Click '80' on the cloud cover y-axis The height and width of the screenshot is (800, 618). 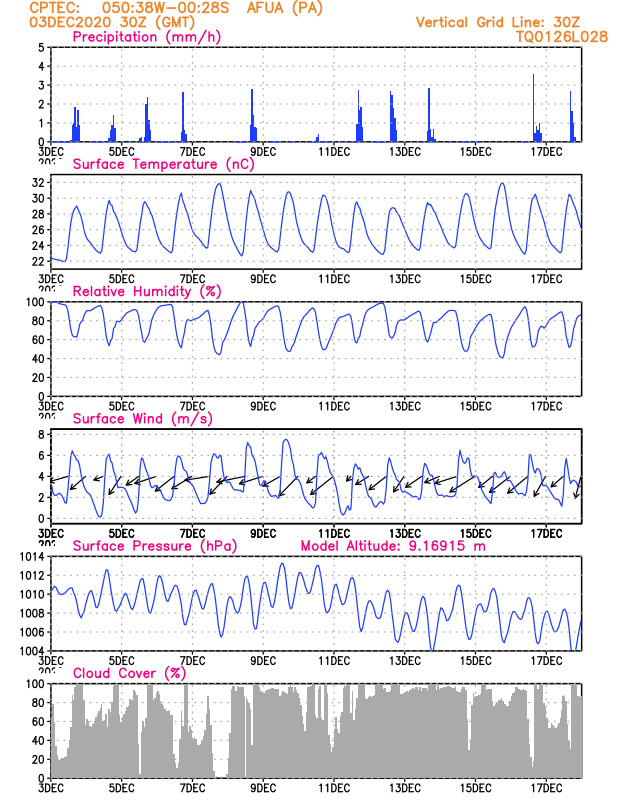pos(38,703)
